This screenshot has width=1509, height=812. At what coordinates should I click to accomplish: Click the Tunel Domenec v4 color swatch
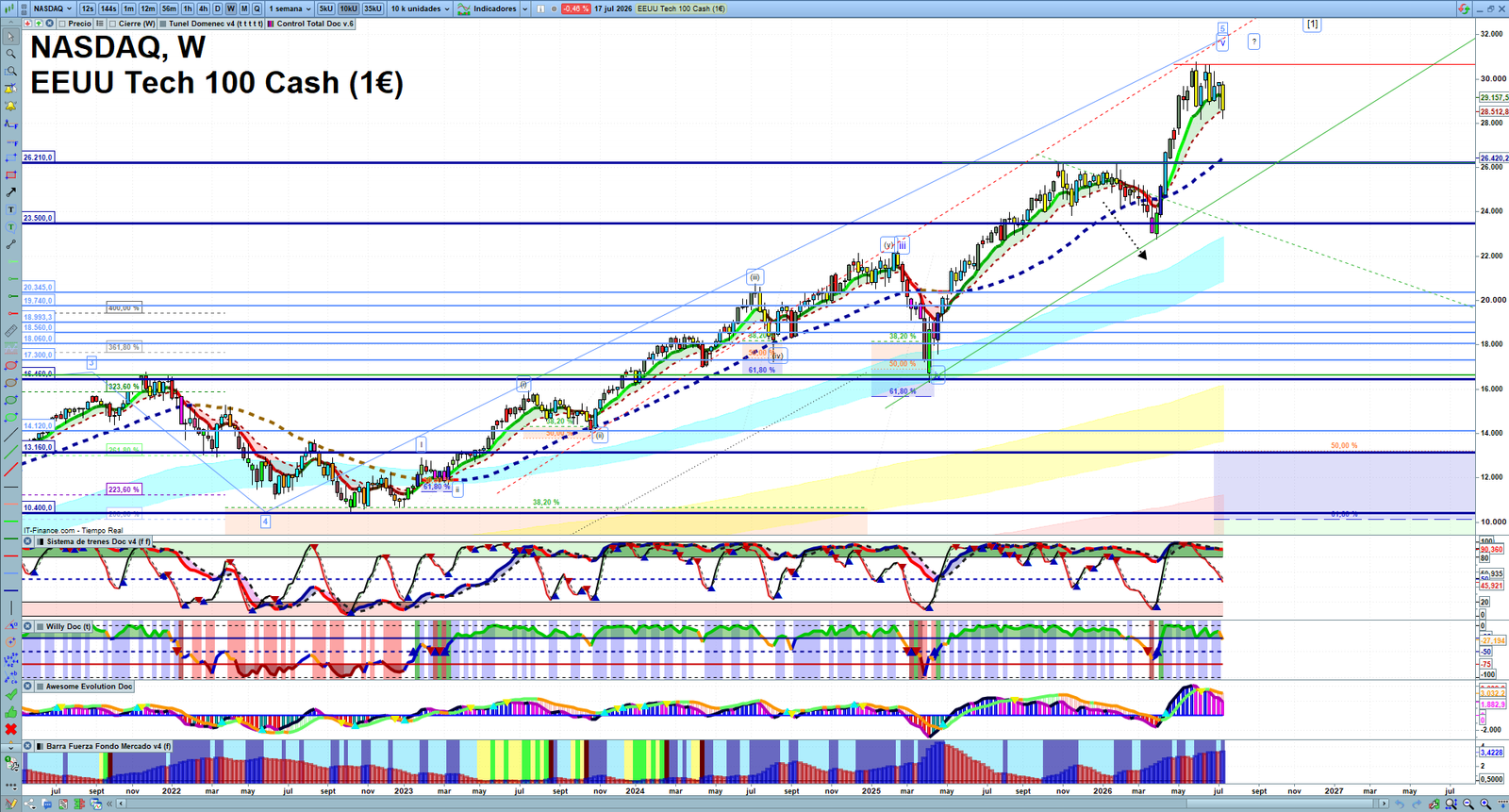pos(163,24)
